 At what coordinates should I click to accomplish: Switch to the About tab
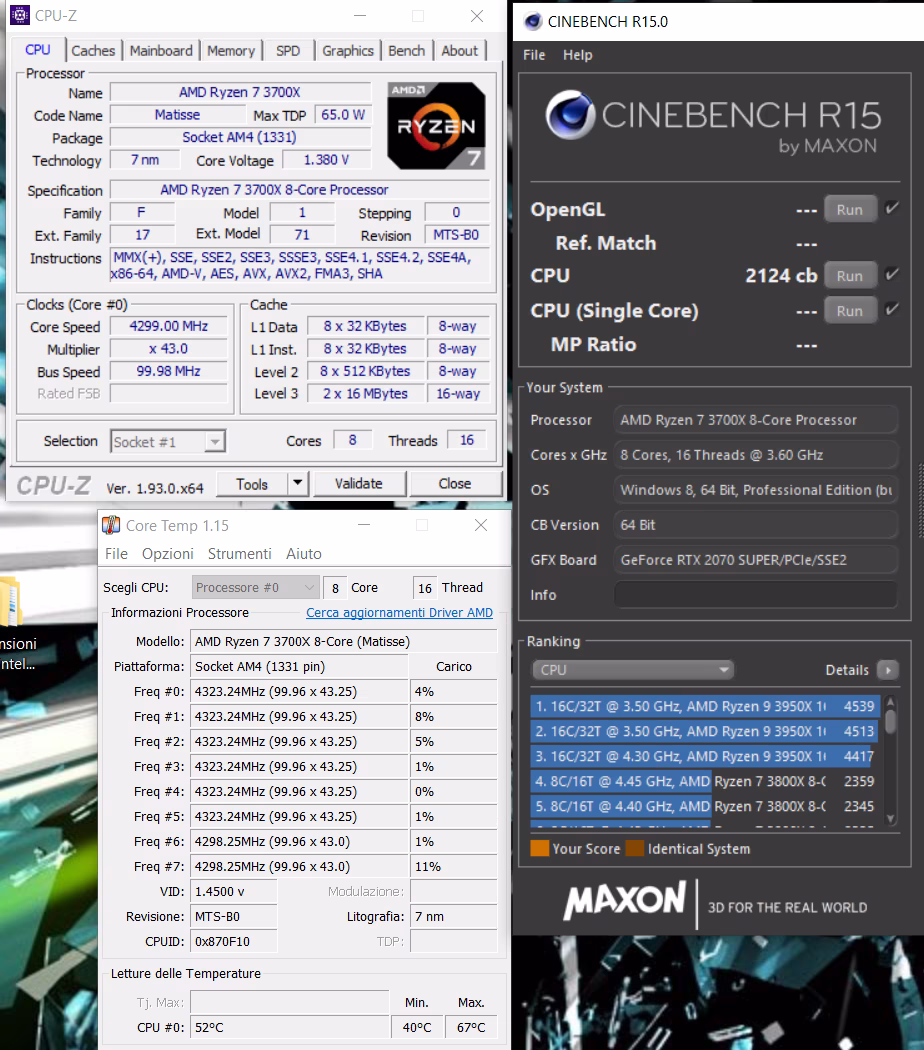click(x=459, y=51)
